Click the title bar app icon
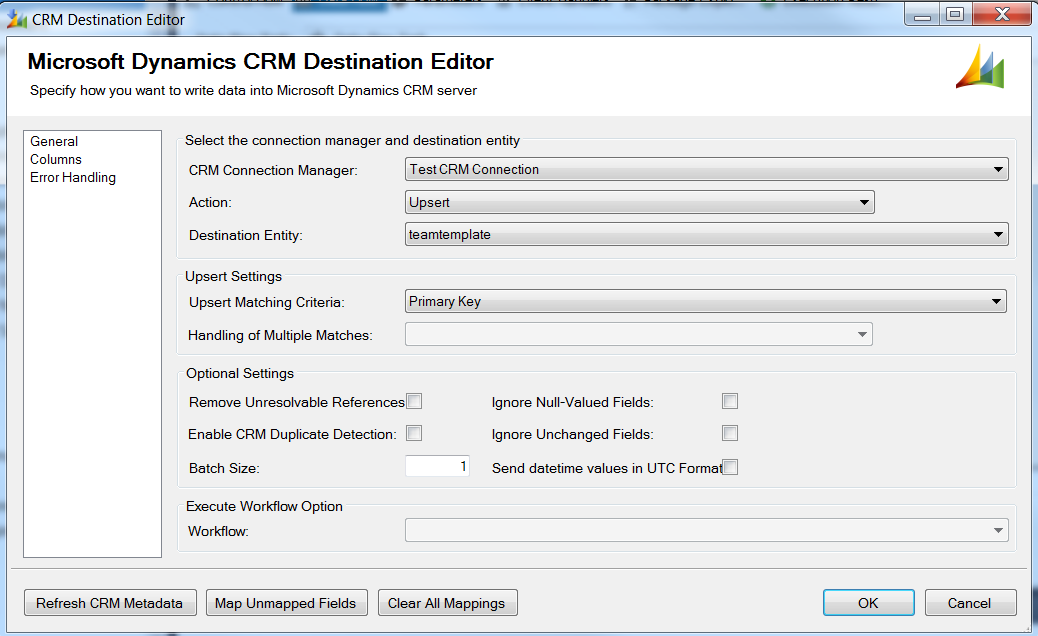 pos(17,19)
